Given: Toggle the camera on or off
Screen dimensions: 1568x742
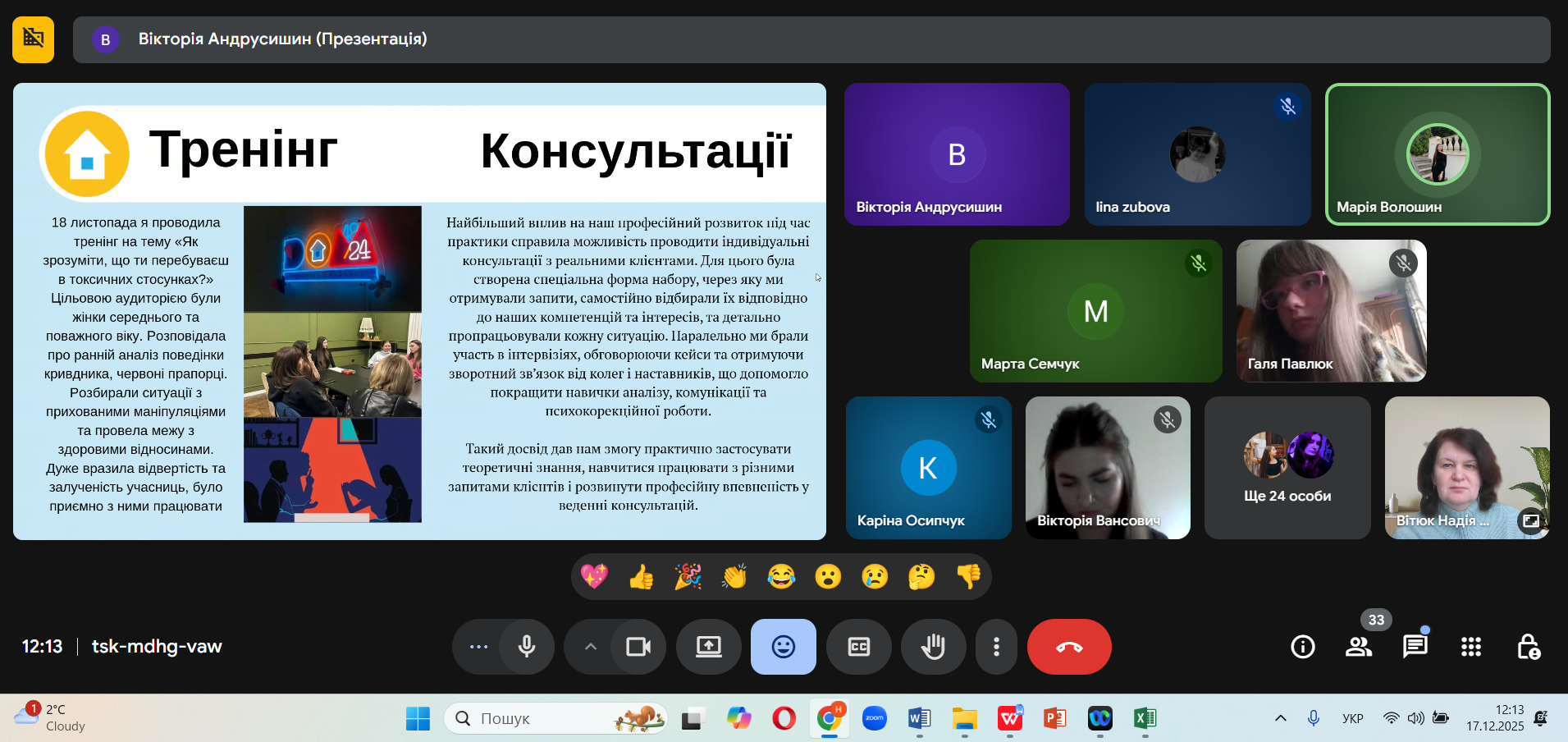Looking at the screenshot, I should pos(638,647).
